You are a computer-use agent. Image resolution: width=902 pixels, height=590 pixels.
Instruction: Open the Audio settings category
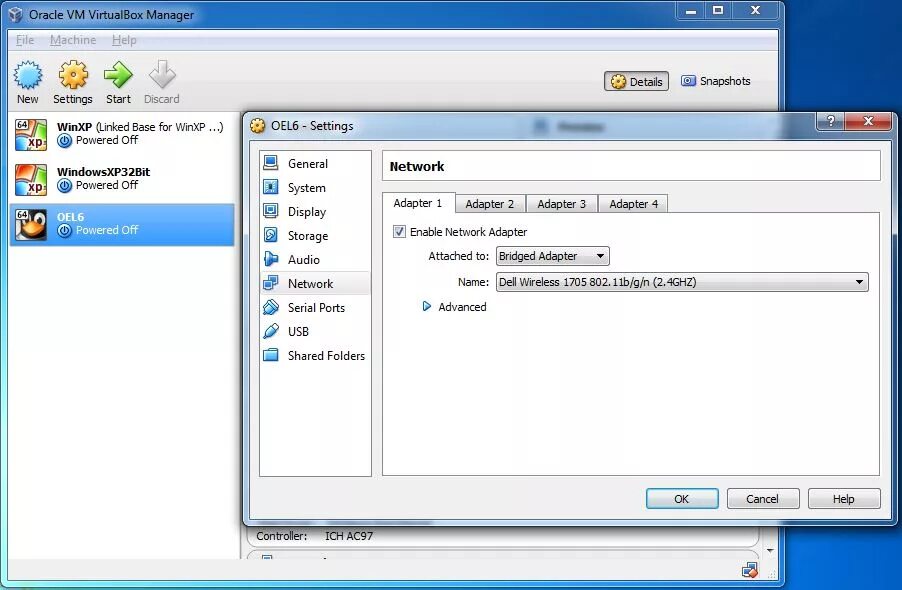pos(315,259)
